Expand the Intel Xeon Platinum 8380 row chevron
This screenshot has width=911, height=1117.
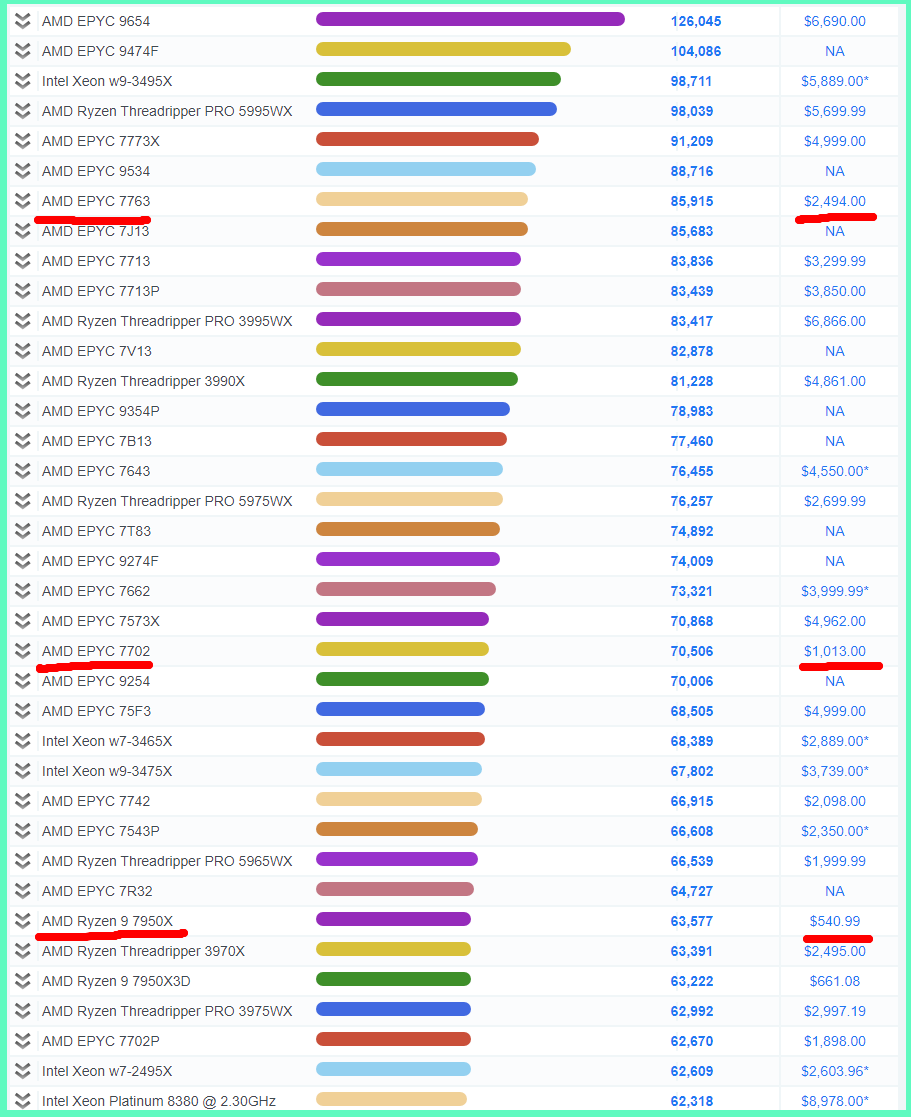[23, 1101]
